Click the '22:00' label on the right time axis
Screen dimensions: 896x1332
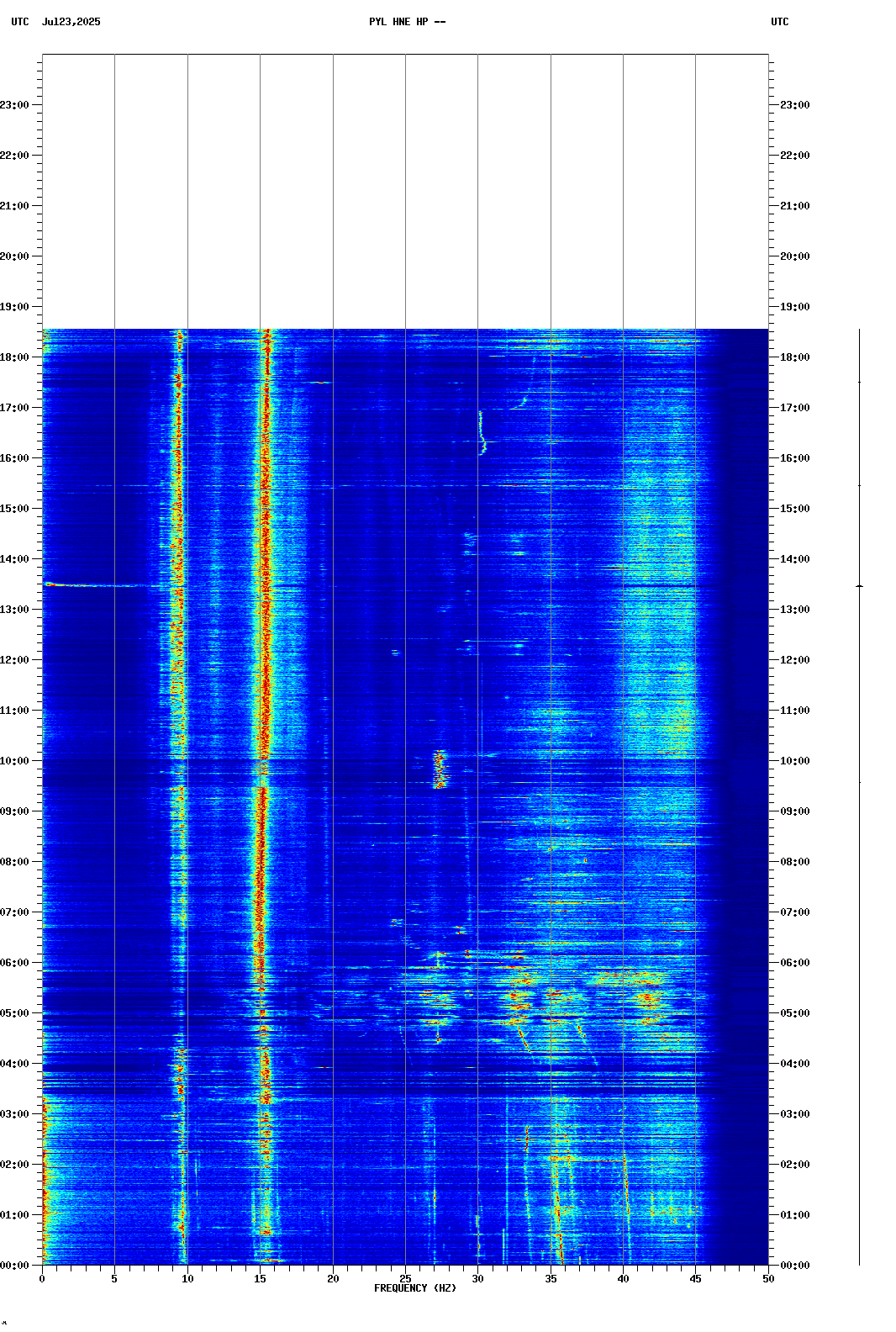795,156
